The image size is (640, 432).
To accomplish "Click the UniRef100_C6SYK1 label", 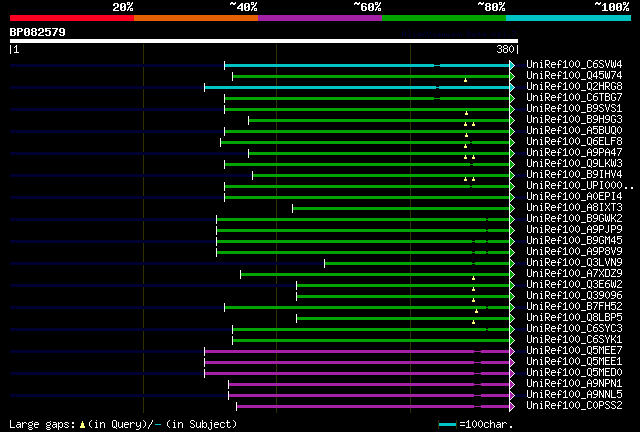I will coord(574,340).
